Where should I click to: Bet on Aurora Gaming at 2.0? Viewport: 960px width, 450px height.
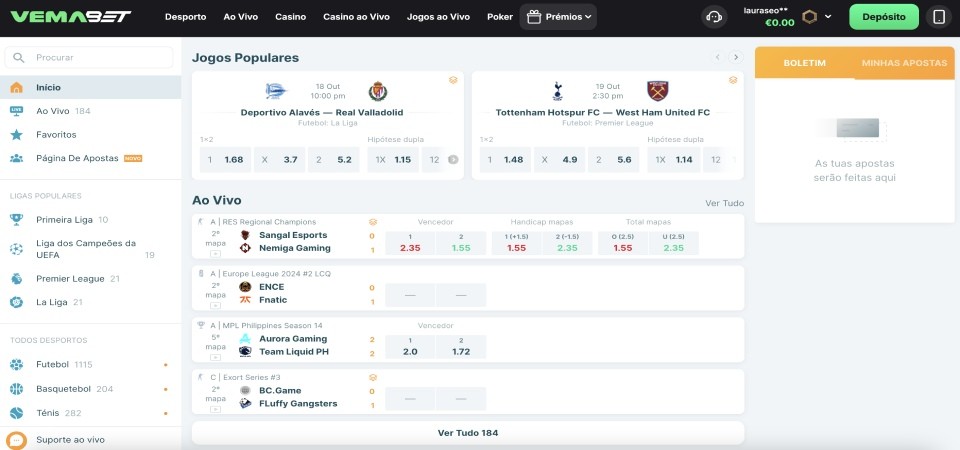coord(410,347)
